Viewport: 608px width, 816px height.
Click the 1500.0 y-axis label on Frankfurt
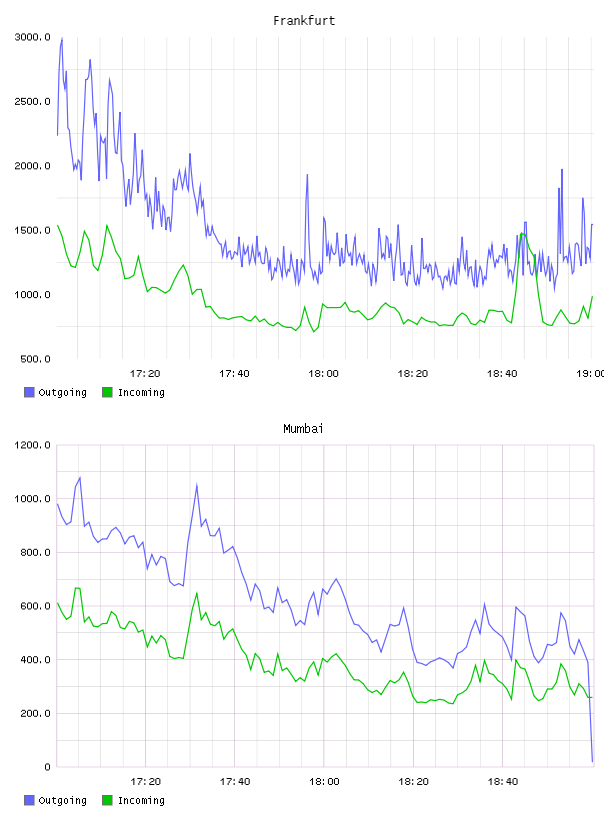tap(32, 231)
